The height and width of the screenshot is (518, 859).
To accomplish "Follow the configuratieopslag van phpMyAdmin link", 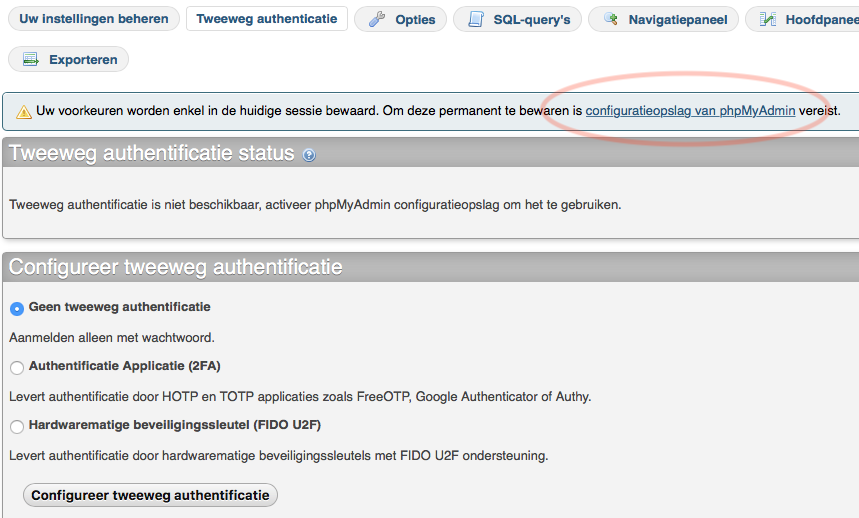I will (x=690, y=111).
